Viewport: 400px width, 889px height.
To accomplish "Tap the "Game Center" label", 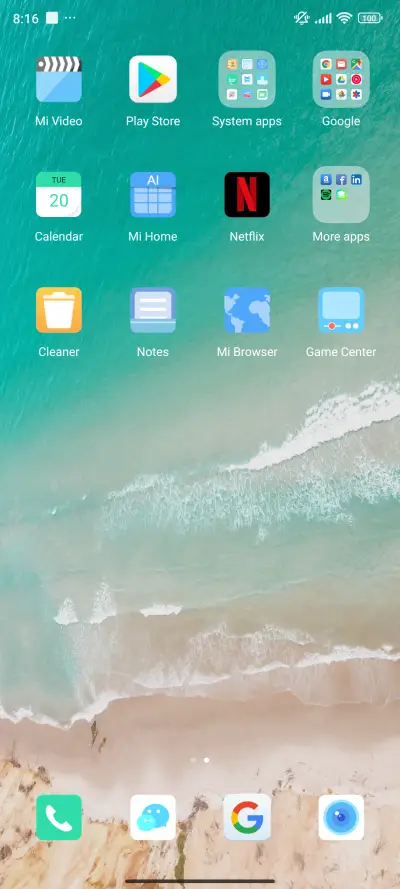I will click(x=341, y=352).
